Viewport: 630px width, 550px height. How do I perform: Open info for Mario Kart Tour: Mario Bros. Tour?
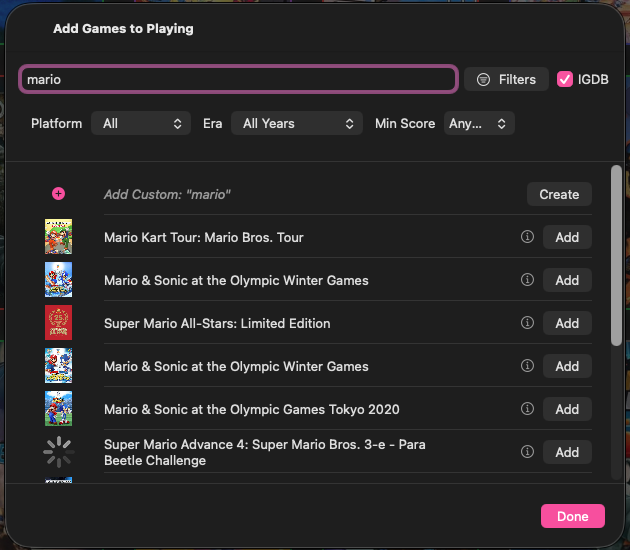pyautogui.click(x=527, y=237)
